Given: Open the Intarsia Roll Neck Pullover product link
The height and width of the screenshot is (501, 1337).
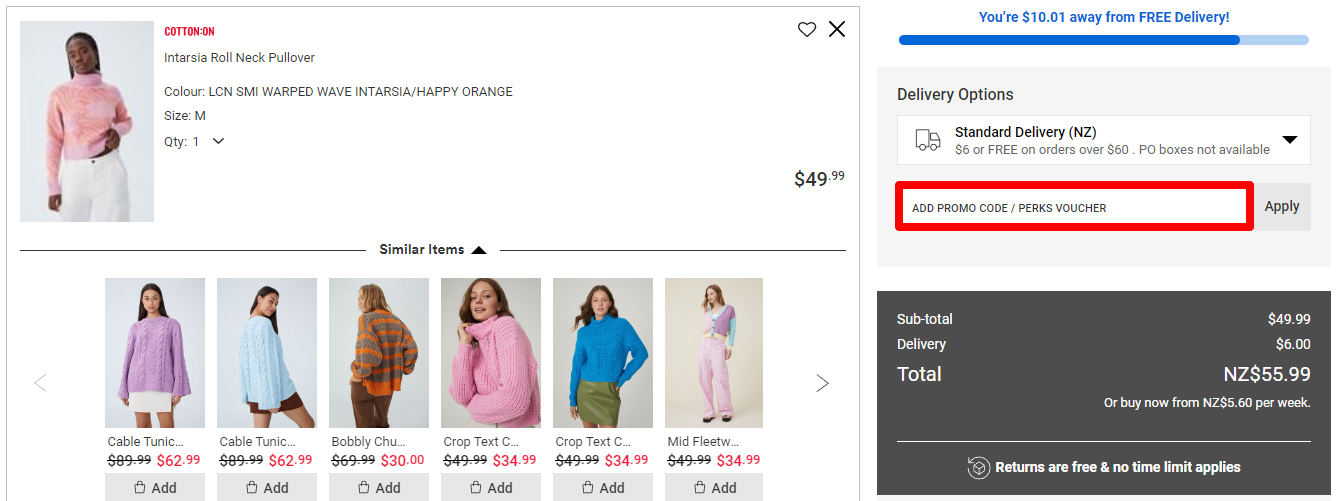Looking at the screenshot, I should [x=240, y=58].
